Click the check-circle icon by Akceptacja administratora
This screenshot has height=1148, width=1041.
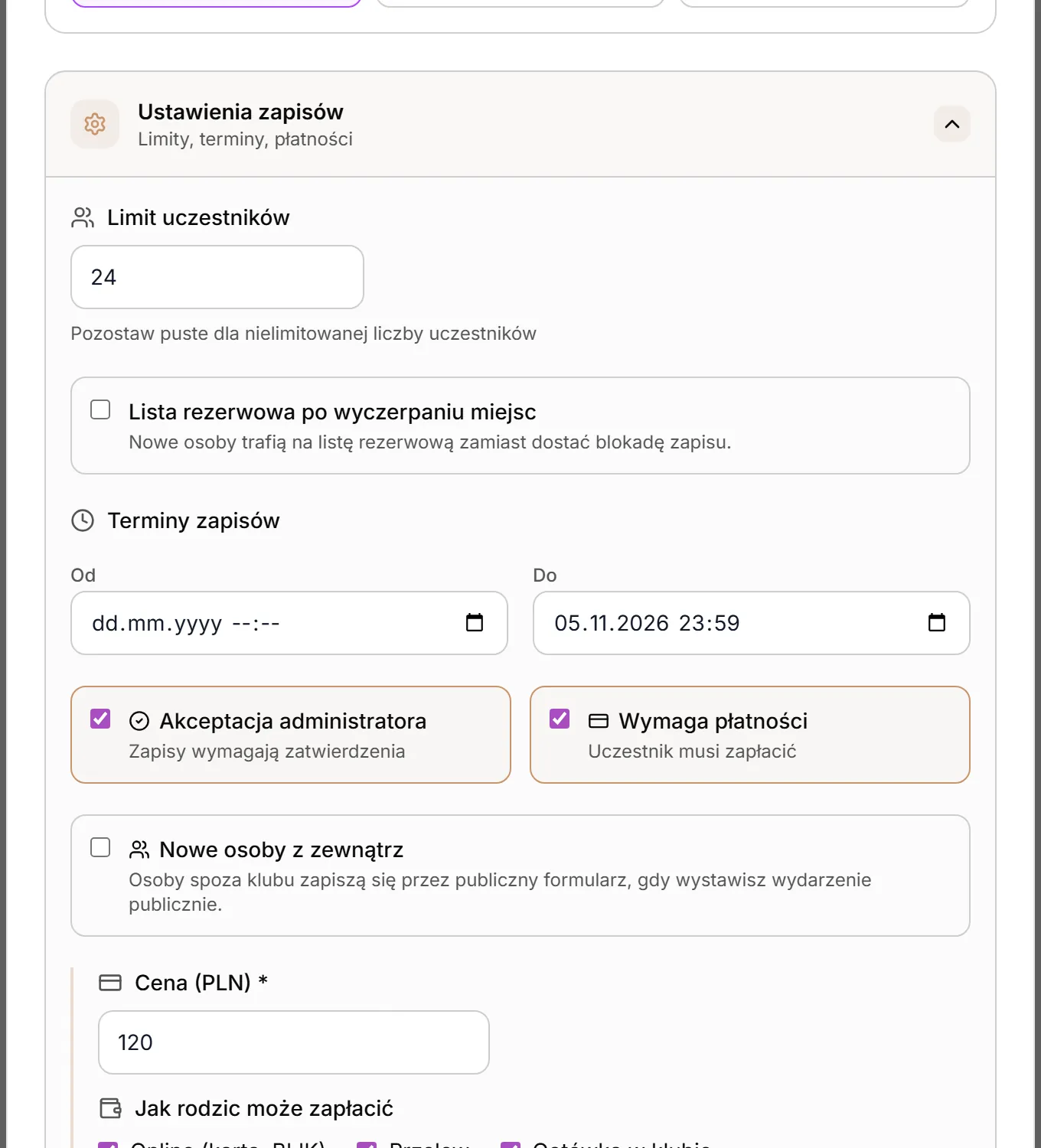139,721
